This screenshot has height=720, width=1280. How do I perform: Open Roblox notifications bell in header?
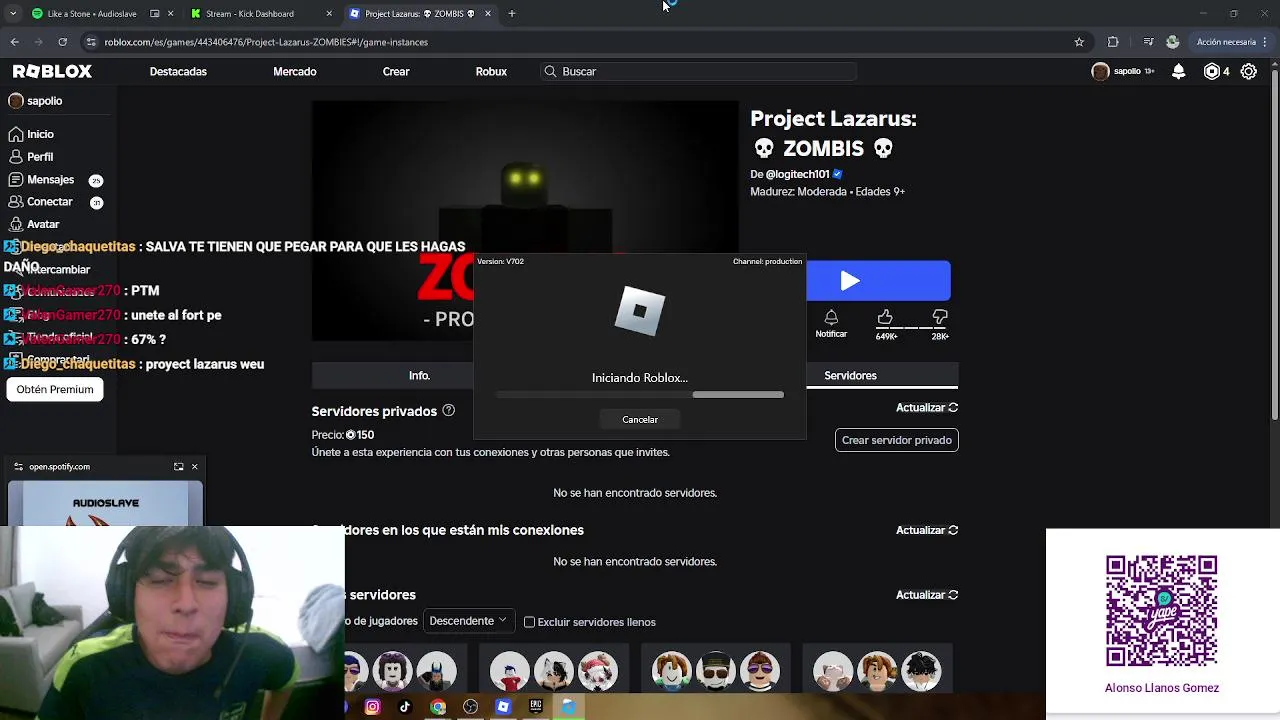pos(1179,71)
